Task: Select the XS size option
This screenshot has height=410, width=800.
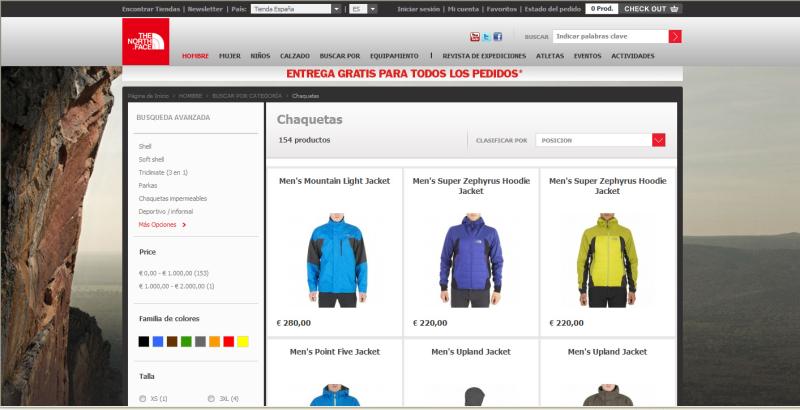Action: click(142, 399)
